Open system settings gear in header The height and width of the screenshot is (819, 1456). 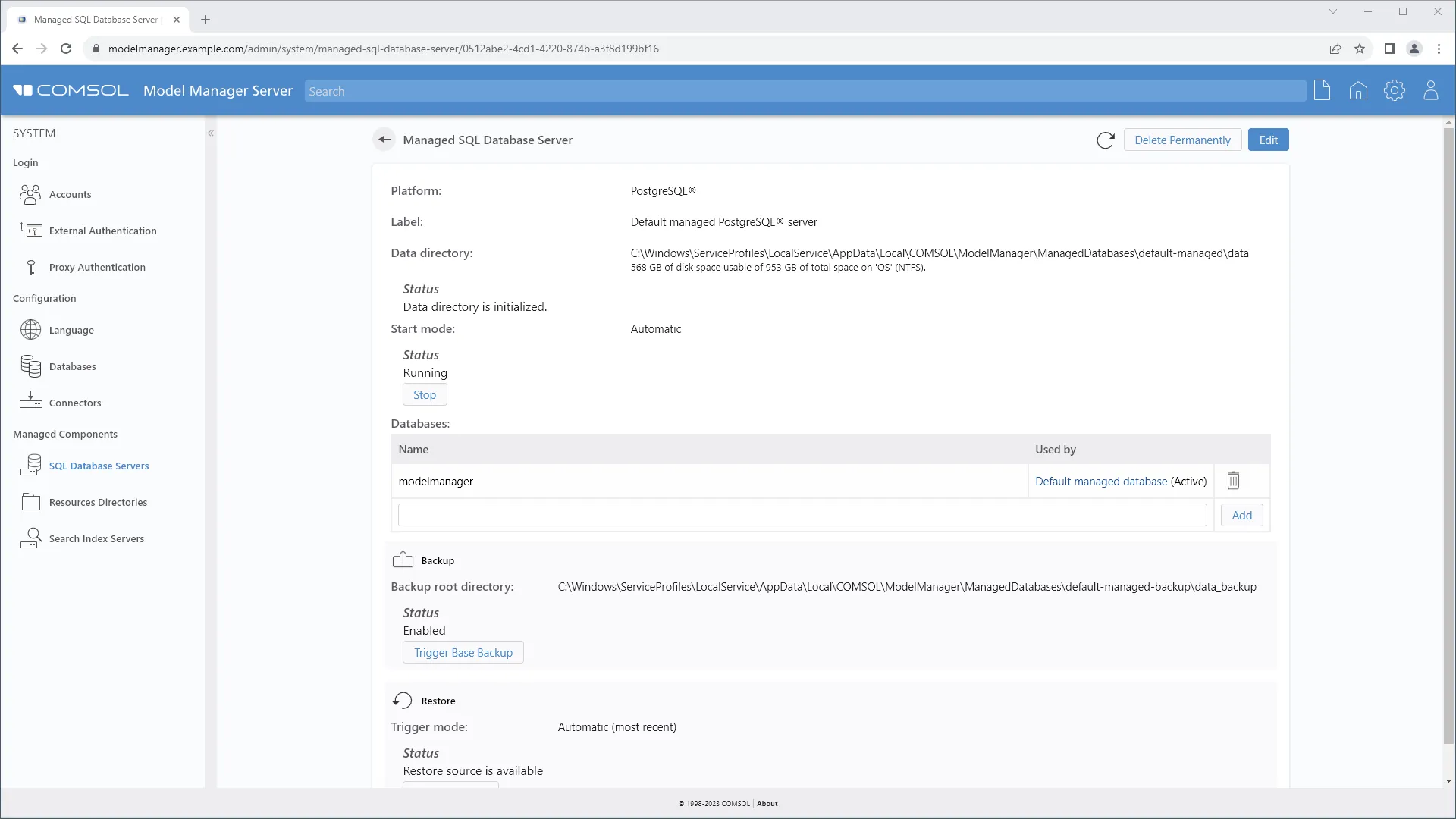click(x=1394, y=91)
